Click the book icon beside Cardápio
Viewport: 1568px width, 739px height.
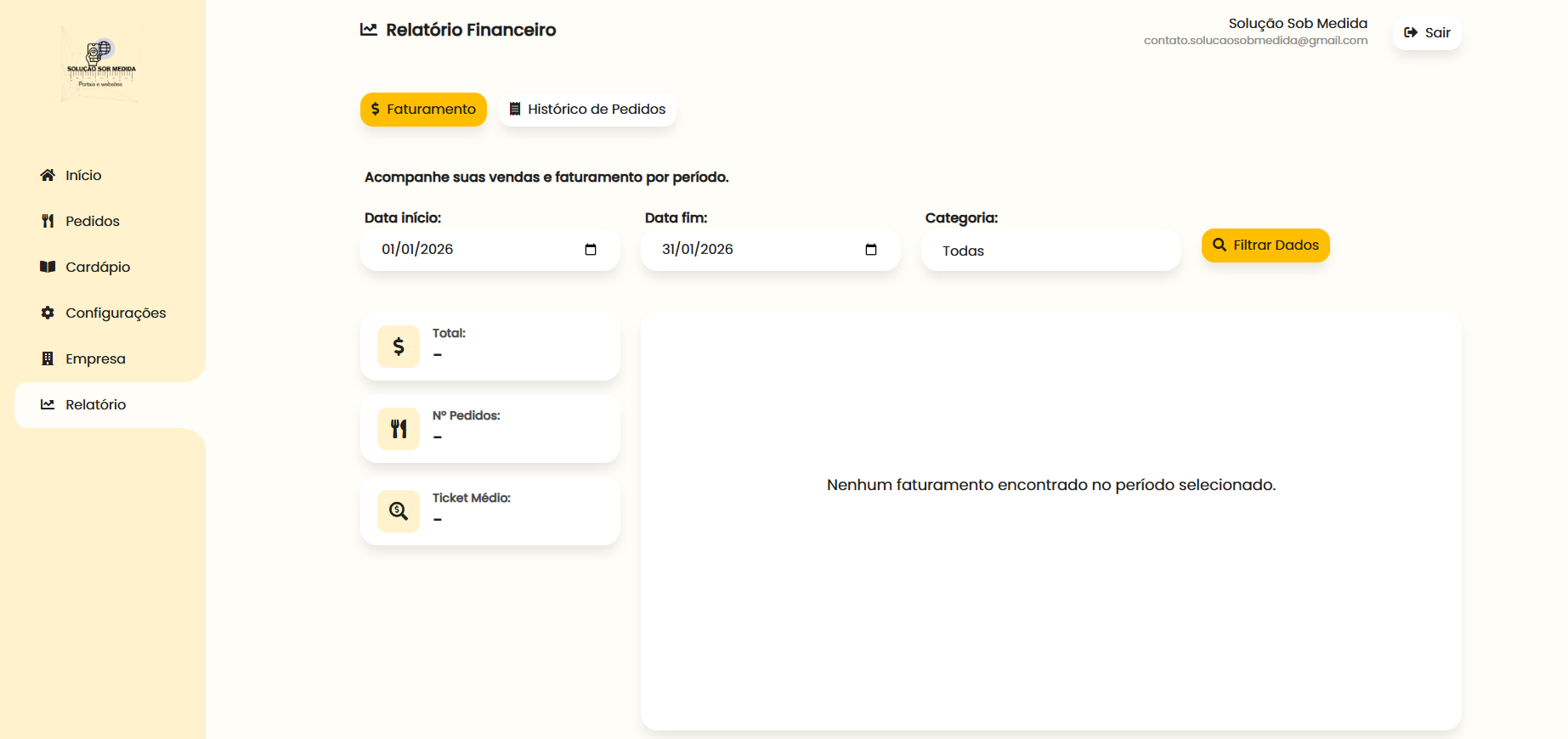(x=48, y=267)
